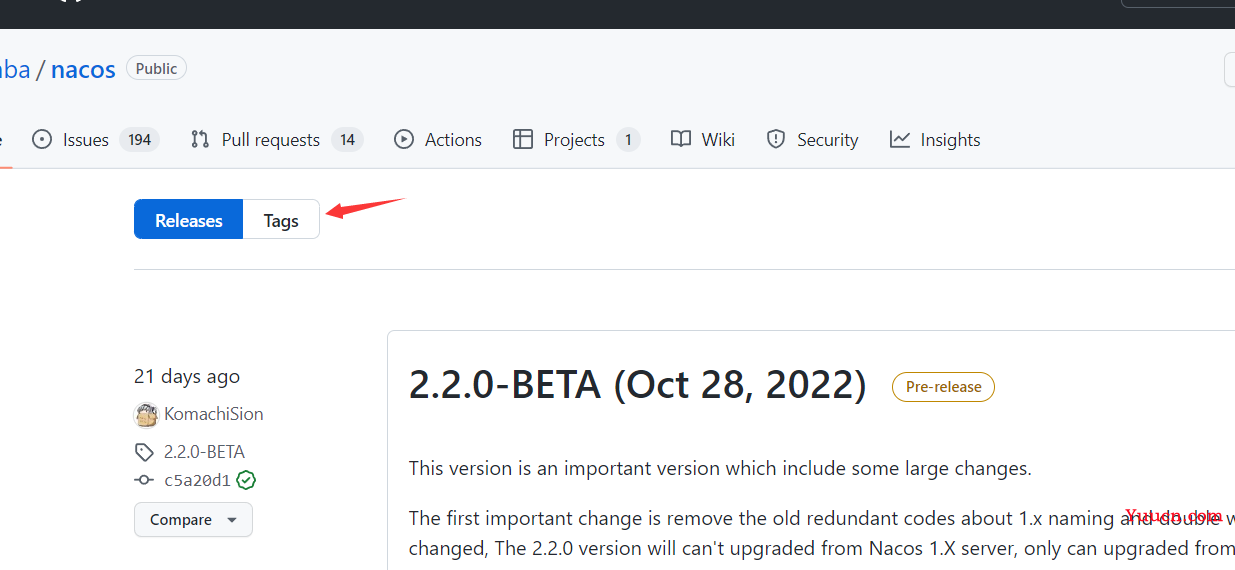Click the Issues circle icon

(x=42, y=140)
